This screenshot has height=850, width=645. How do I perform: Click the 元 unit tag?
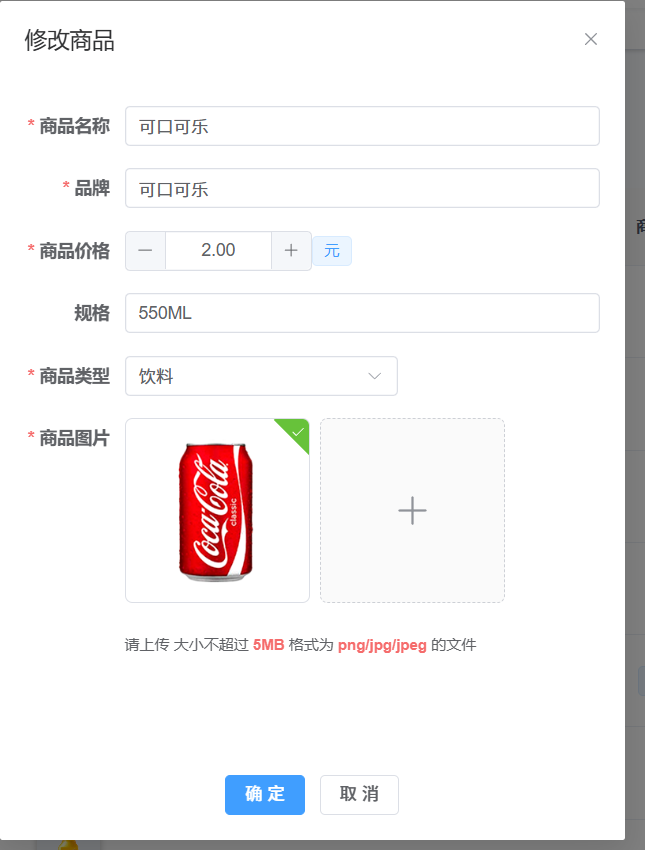click(332, 251)
